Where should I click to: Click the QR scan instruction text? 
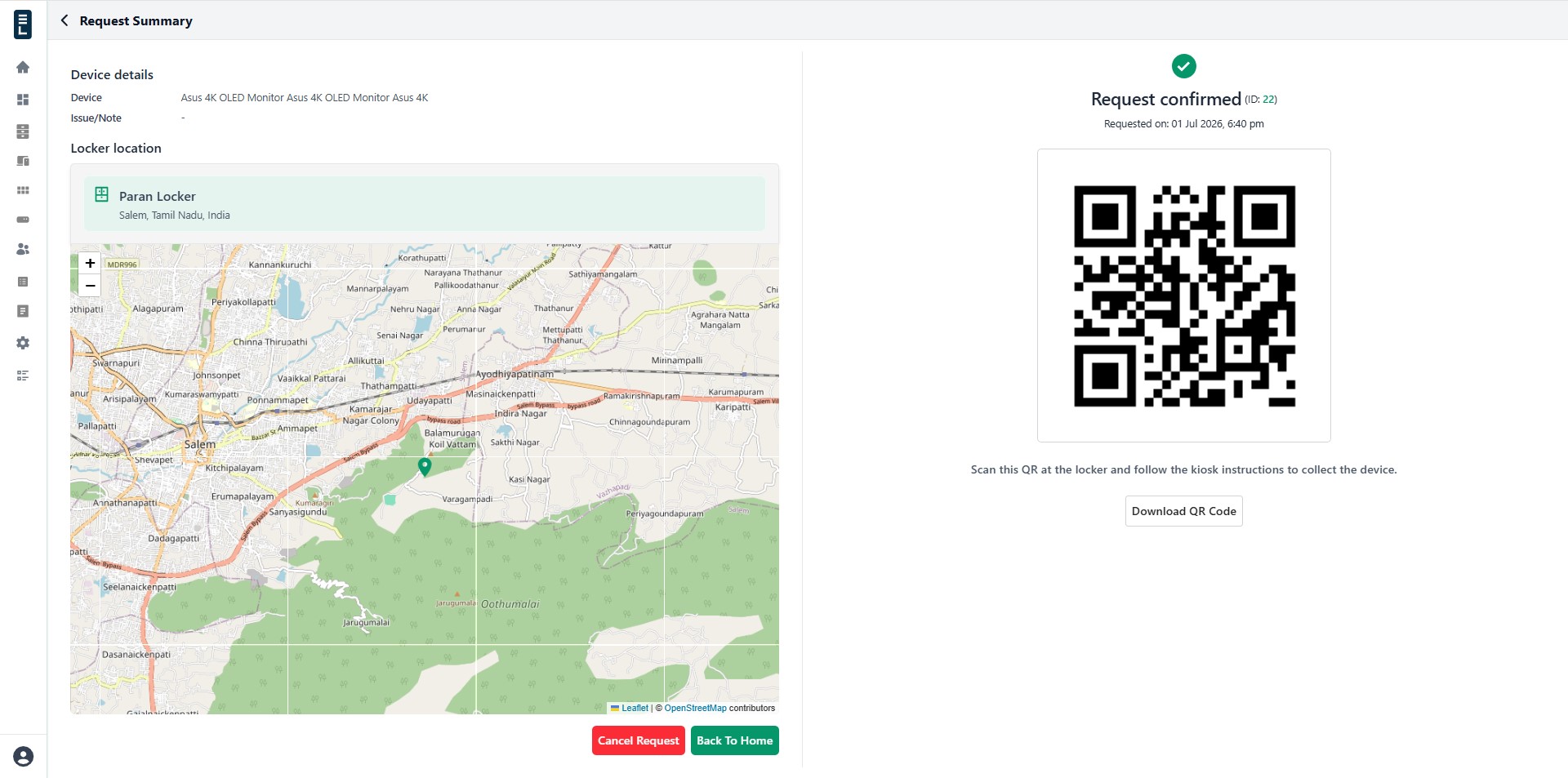[1184, 469]
